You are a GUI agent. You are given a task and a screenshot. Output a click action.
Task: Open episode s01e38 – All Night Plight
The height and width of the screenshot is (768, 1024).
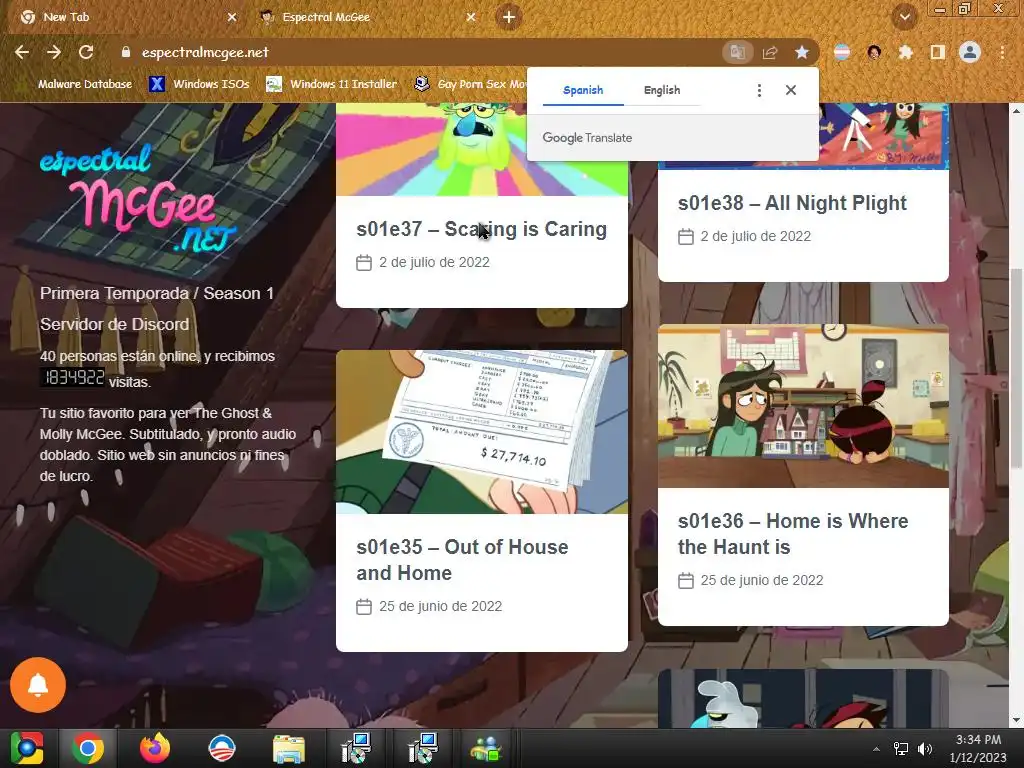click(792, 203)
